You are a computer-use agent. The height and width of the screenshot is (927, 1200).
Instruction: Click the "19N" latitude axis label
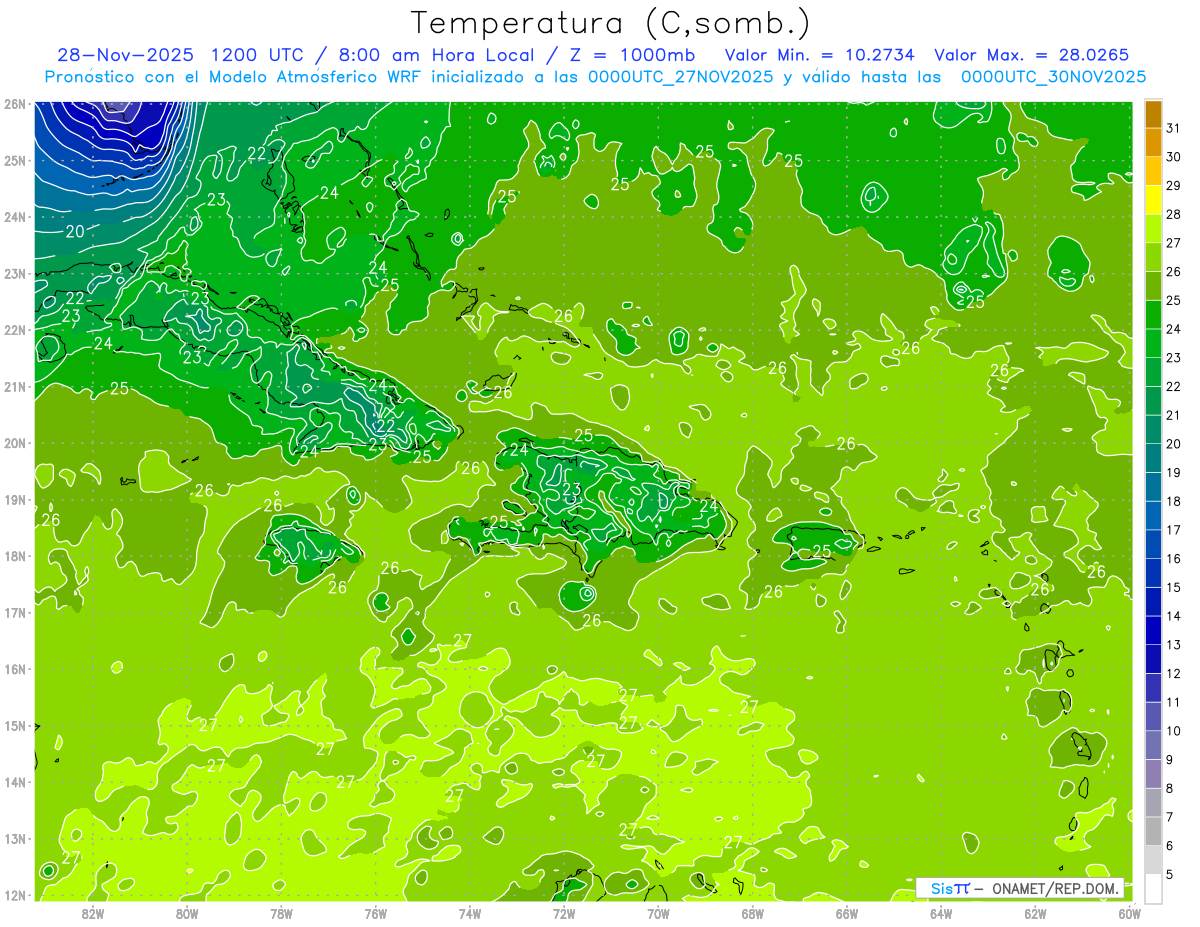[x=14, y=499]
